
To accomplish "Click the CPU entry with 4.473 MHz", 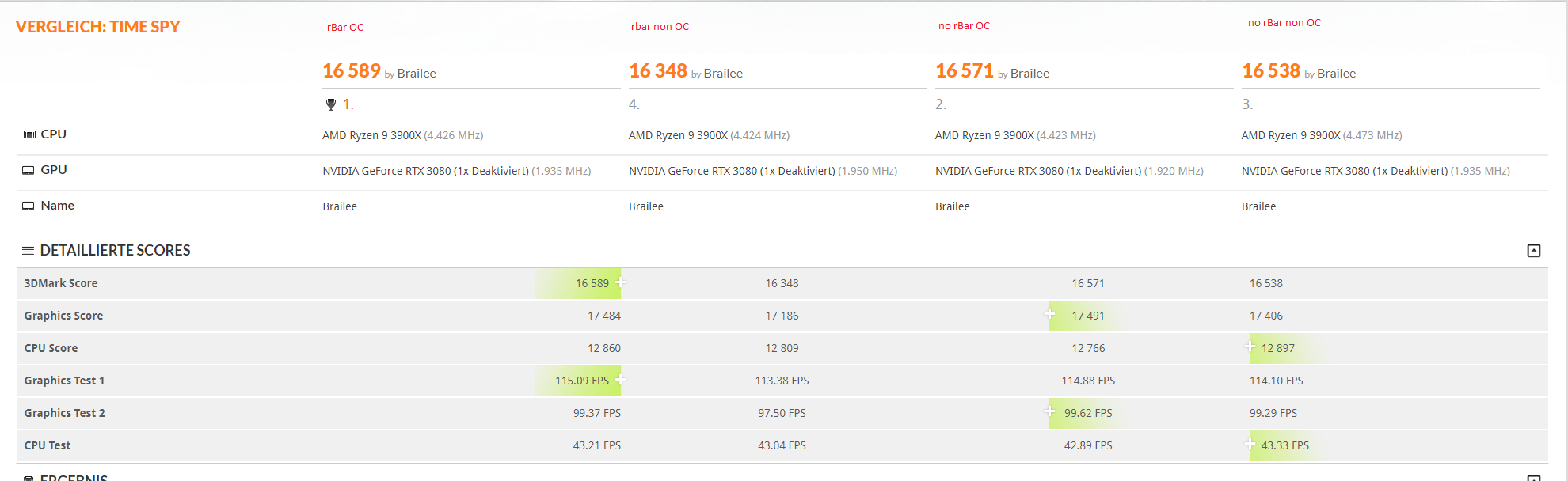I will point(1322,135).
